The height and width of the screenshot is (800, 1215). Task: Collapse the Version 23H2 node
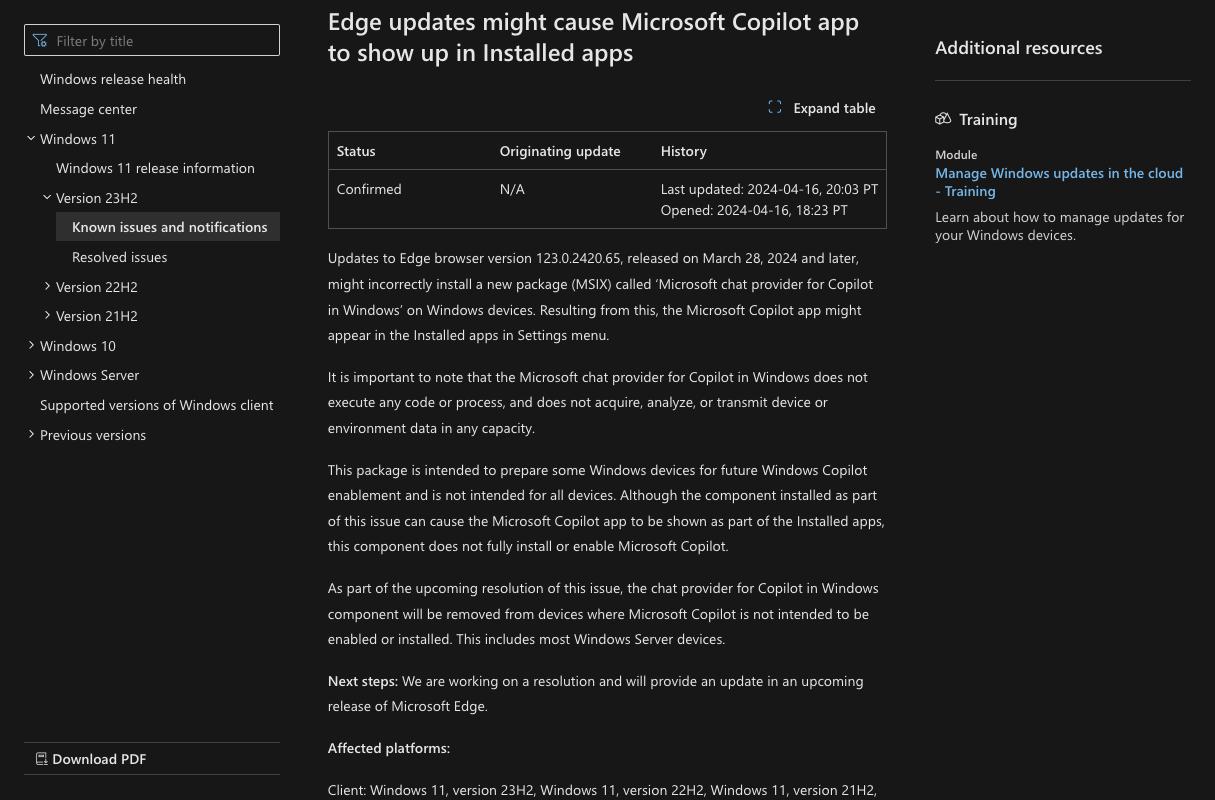tap(47, 198)
